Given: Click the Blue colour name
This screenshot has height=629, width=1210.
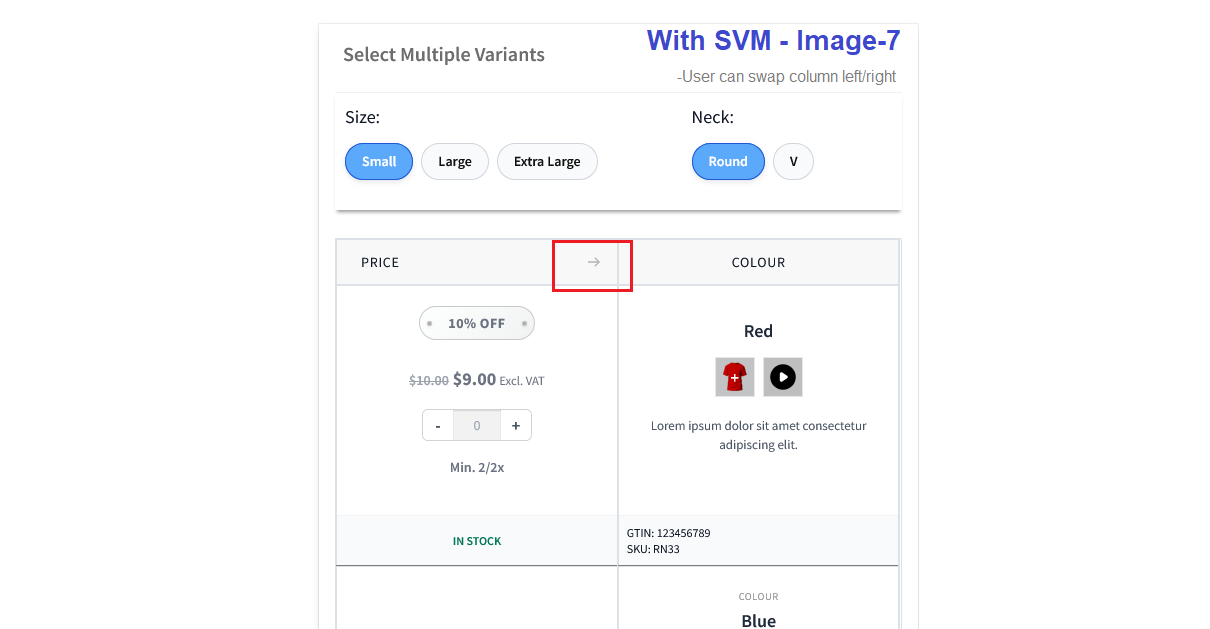Looking at the screenshot, I should pos(758,620).
